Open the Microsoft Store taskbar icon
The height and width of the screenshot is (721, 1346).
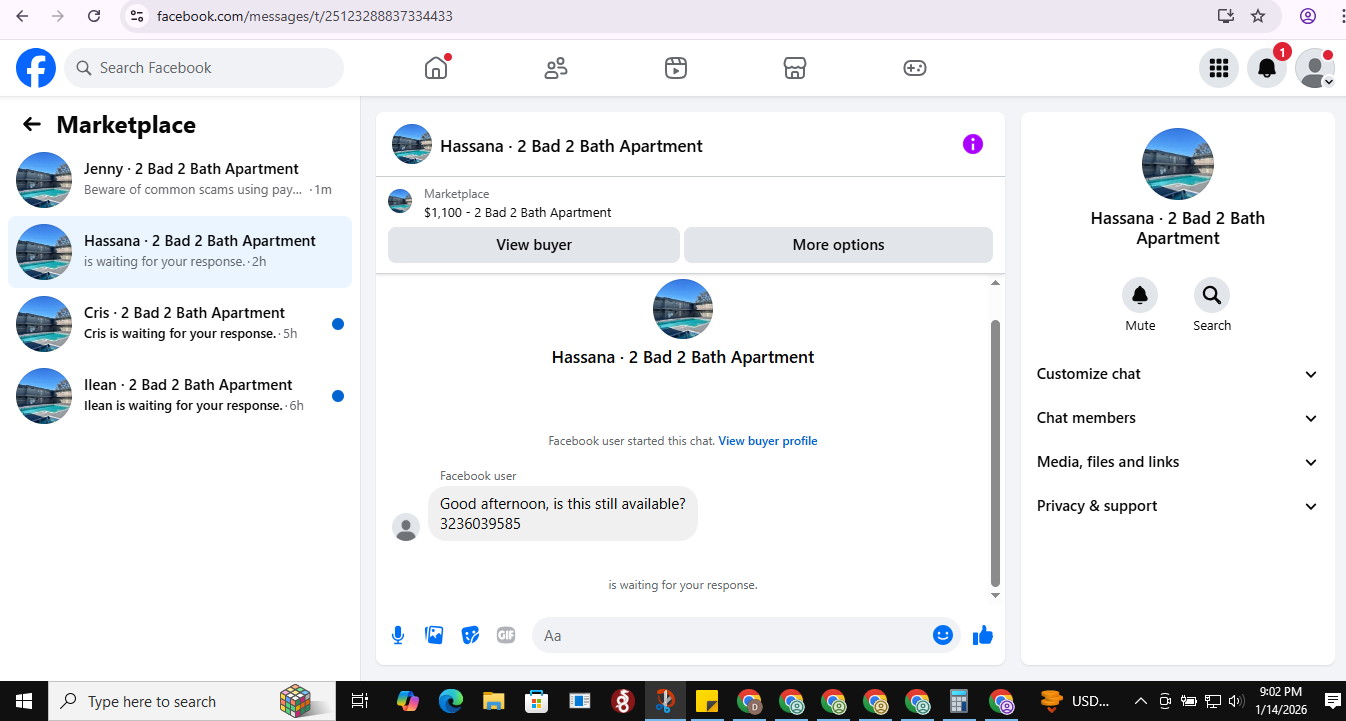tap(537, 701)
